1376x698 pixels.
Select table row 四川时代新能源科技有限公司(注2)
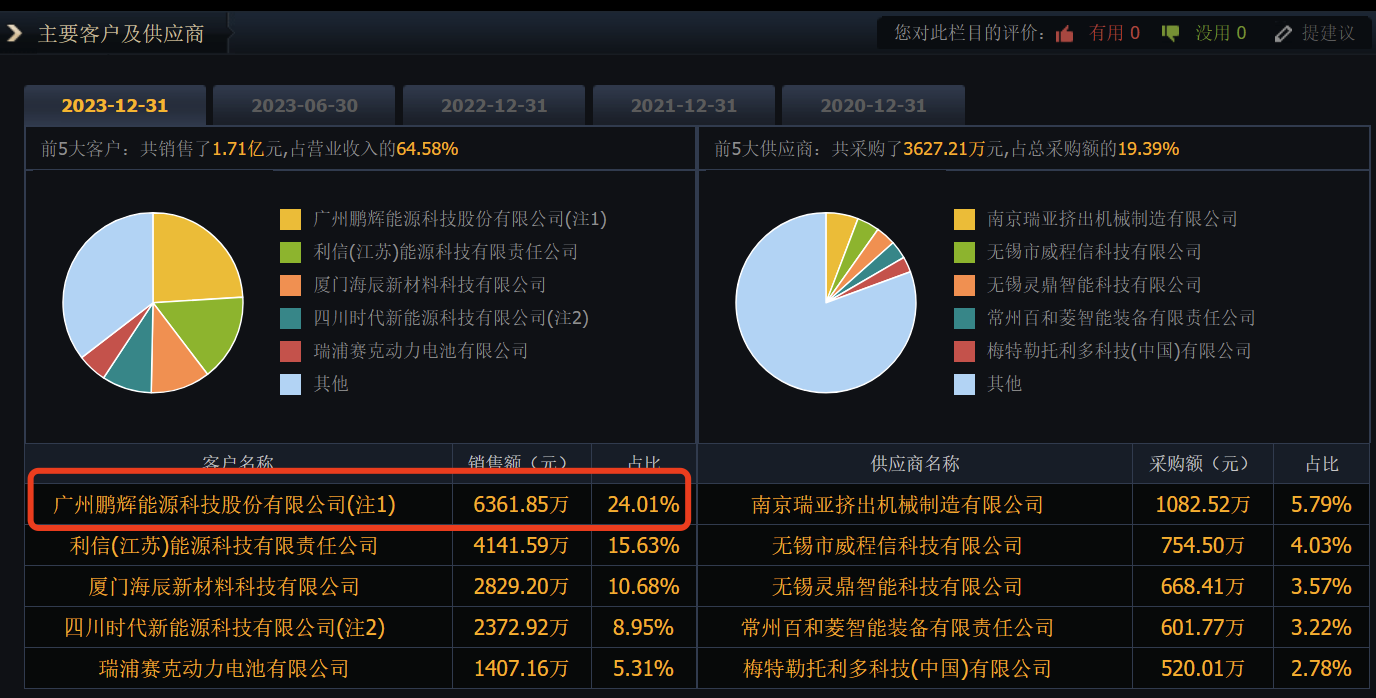pos(360,628)
